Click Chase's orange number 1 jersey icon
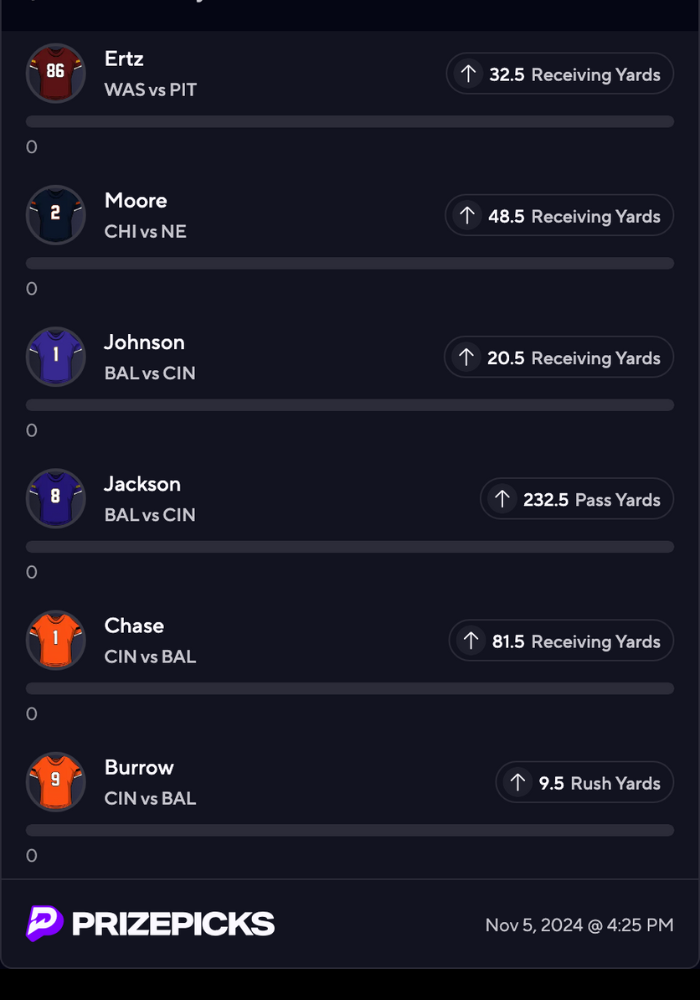Viewport: 700px width, 1000px height. click(56, 640)
